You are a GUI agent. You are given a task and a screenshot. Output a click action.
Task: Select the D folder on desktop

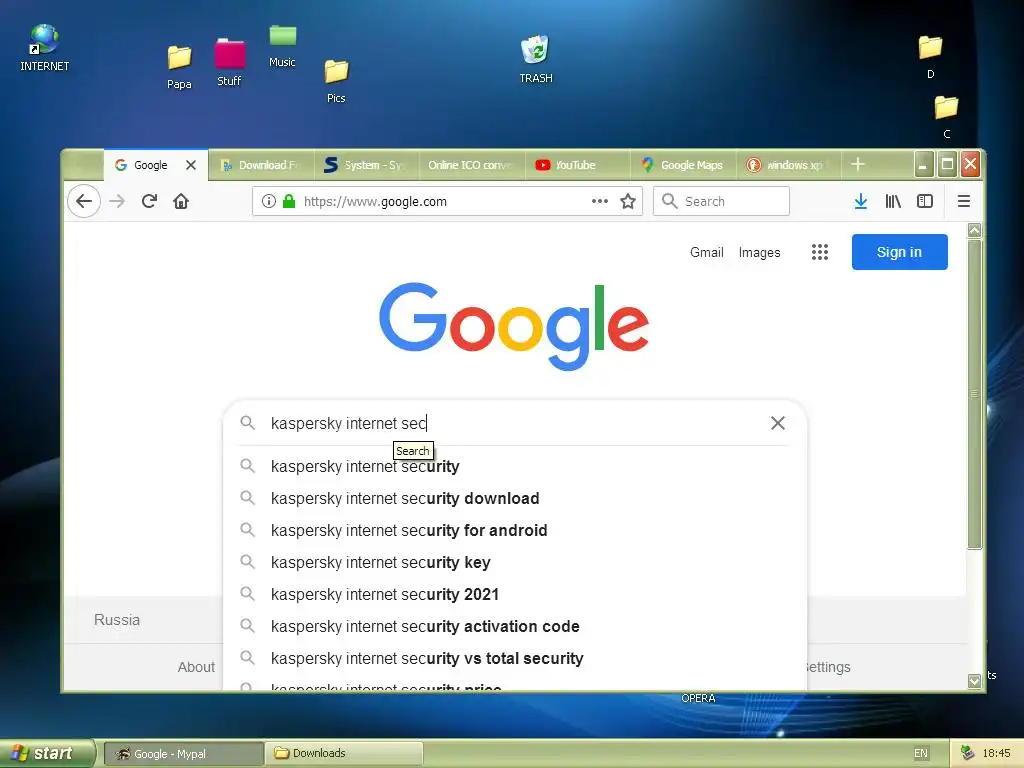tap(931, 57)
